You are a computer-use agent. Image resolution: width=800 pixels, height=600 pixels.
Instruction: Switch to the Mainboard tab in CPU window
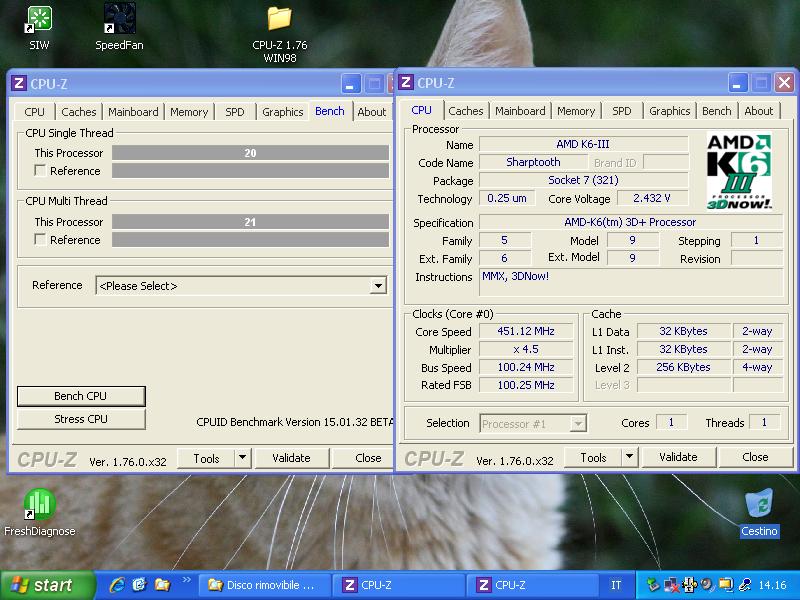[520, 111]
